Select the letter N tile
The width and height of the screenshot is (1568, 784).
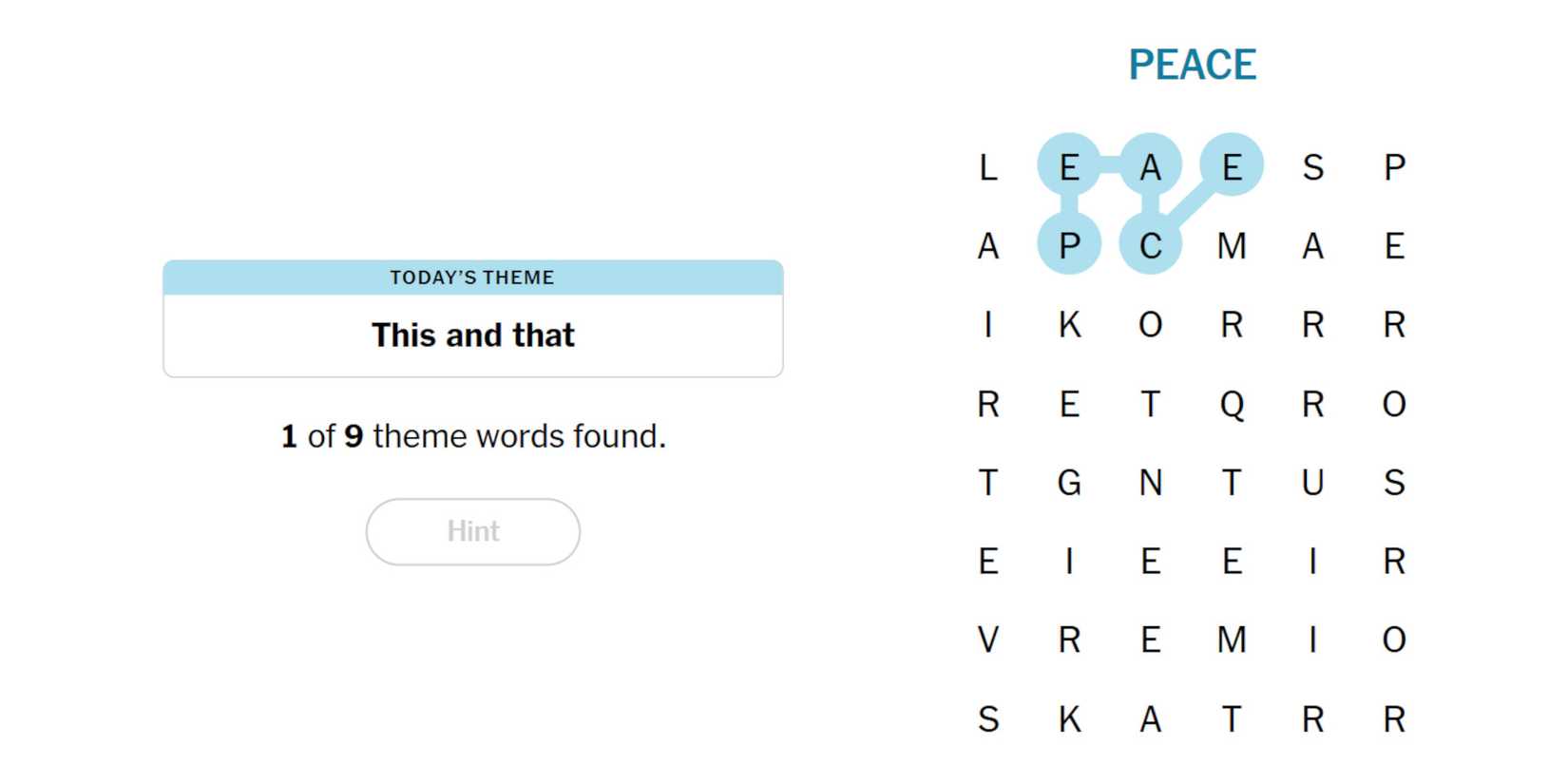(x=1150, y=483)
